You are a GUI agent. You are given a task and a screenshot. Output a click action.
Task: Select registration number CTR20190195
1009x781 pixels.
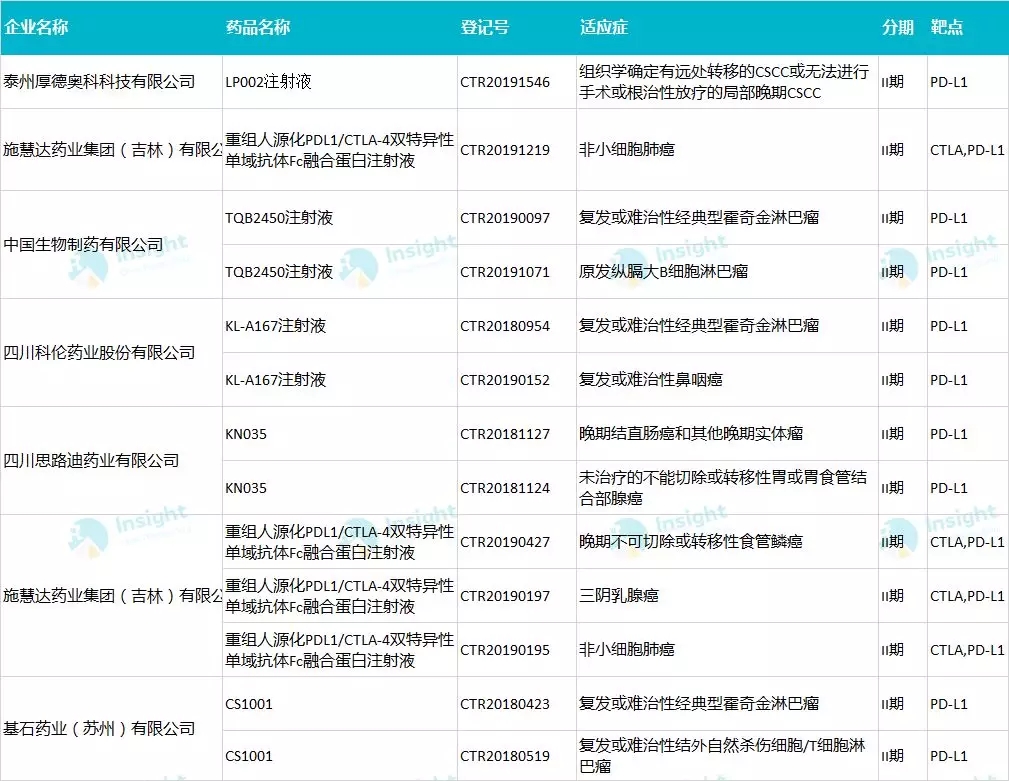(505, 650)
